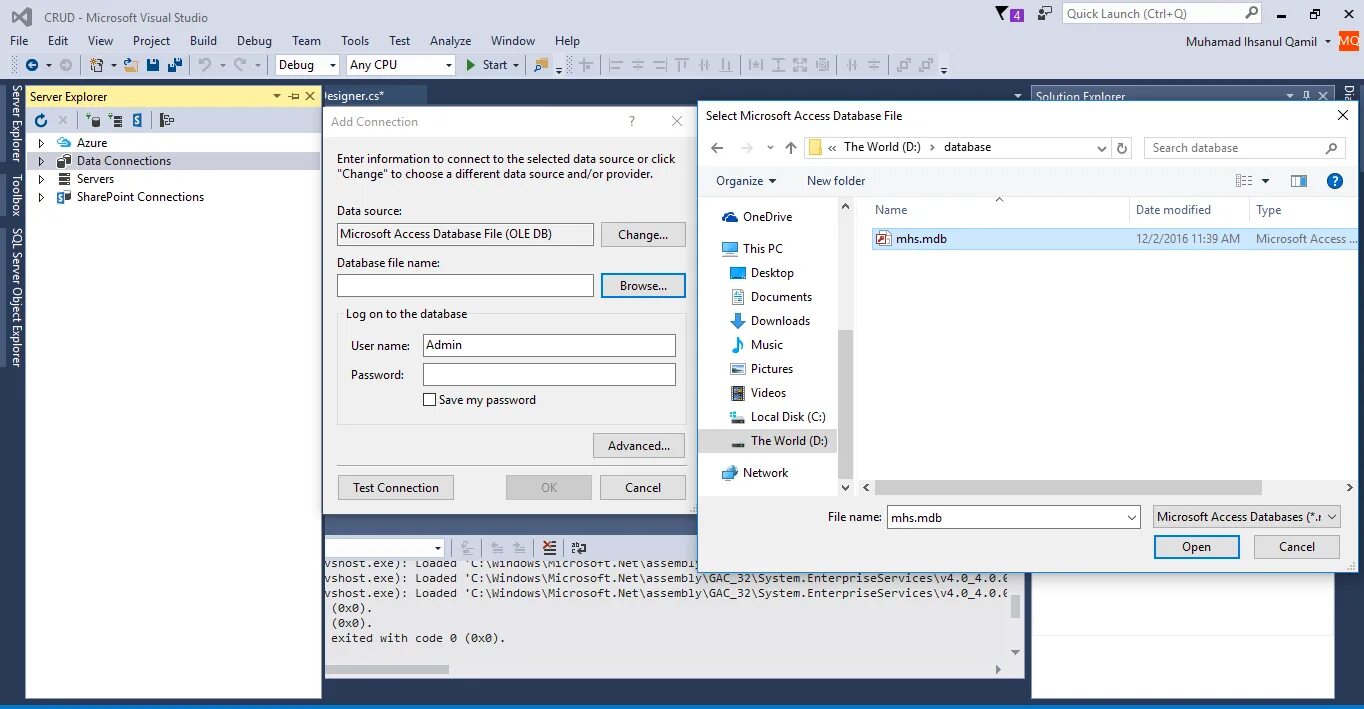Click the Back arrow in the file dialog

pyautogui.click(x=717, y=148)
